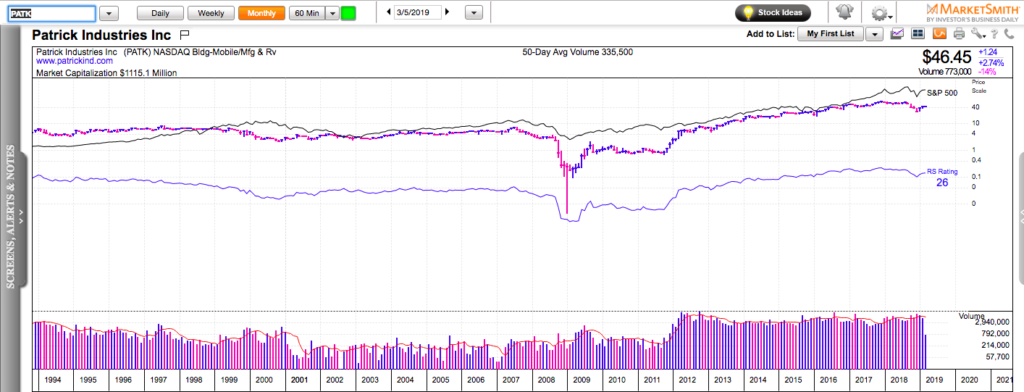Flag Patrick Industries with flag icon
Screen dimensions: 1024x392
(x=184, y=34)
